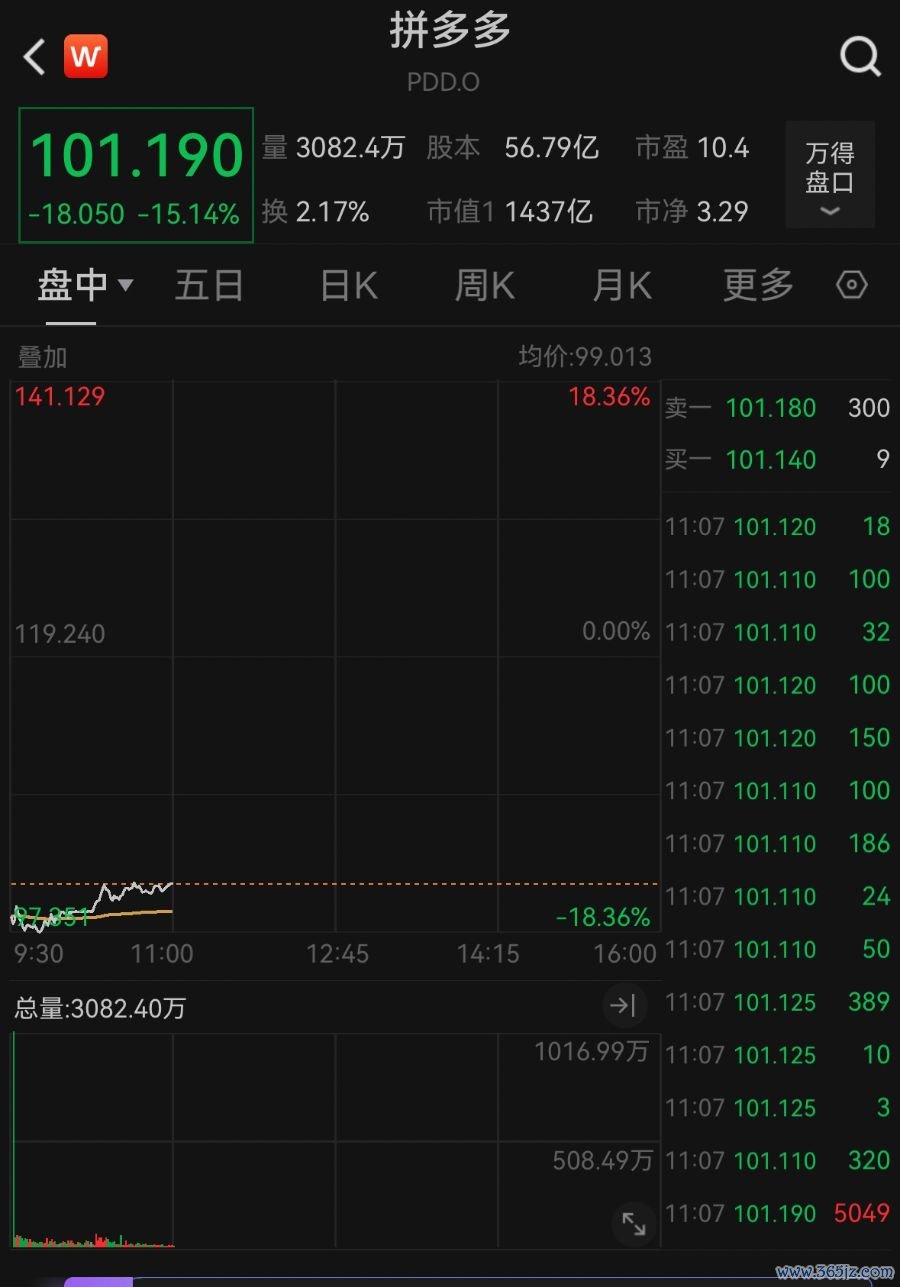The height and width of the screenshot is (1287, 900).
Task: Tap the 5049 volume trade row
Action: point(778,1213)
